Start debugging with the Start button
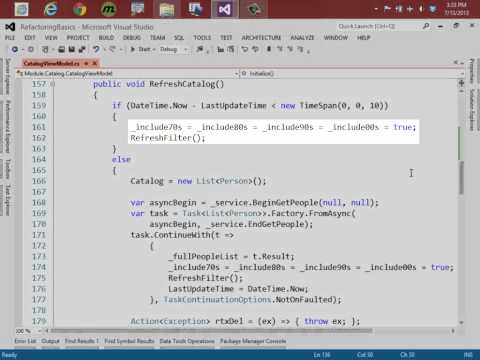The height and width of the screenshot is (360, 480). coord(140,49)
